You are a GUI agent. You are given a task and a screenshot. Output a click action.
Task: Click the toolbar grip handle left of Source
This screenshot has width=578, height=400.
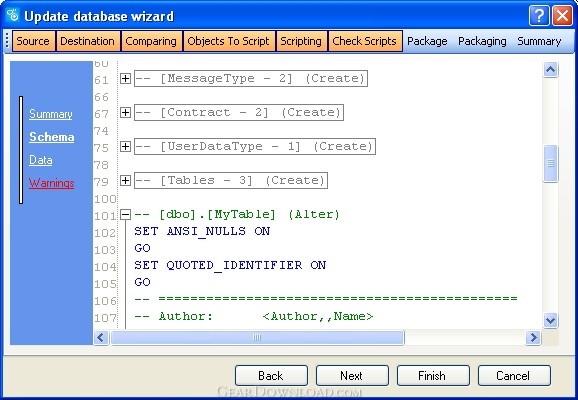[8, 41]
